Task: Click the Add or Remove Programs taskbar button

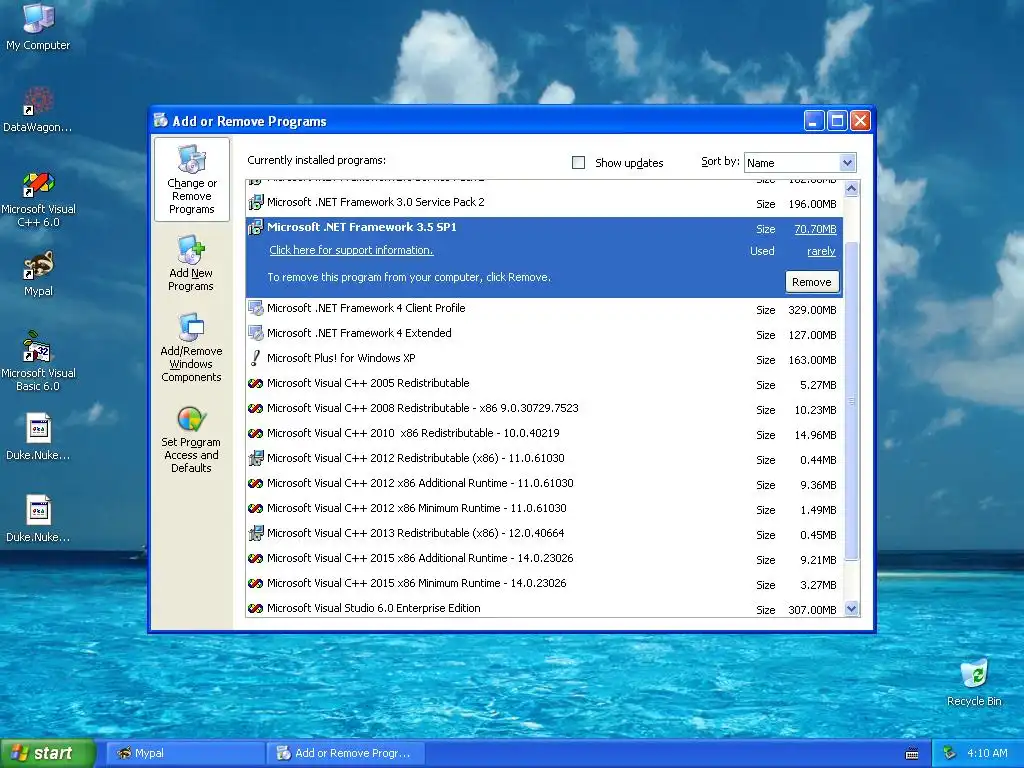Action: pos(346,753)
